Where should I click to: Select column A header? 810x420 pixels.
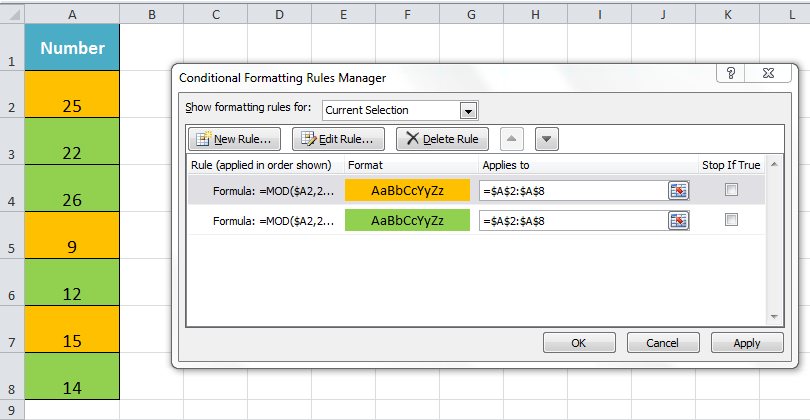(x=72, y=15)
